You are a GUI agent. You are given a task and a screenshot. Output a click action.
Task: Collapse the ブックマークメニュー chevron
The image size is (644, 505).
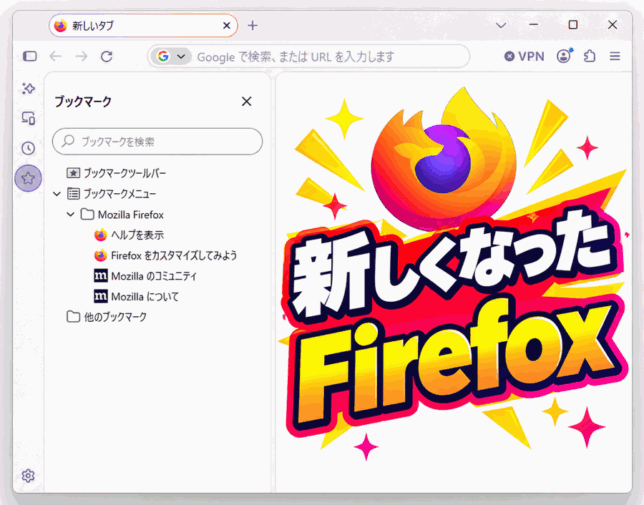click(57, 194)
